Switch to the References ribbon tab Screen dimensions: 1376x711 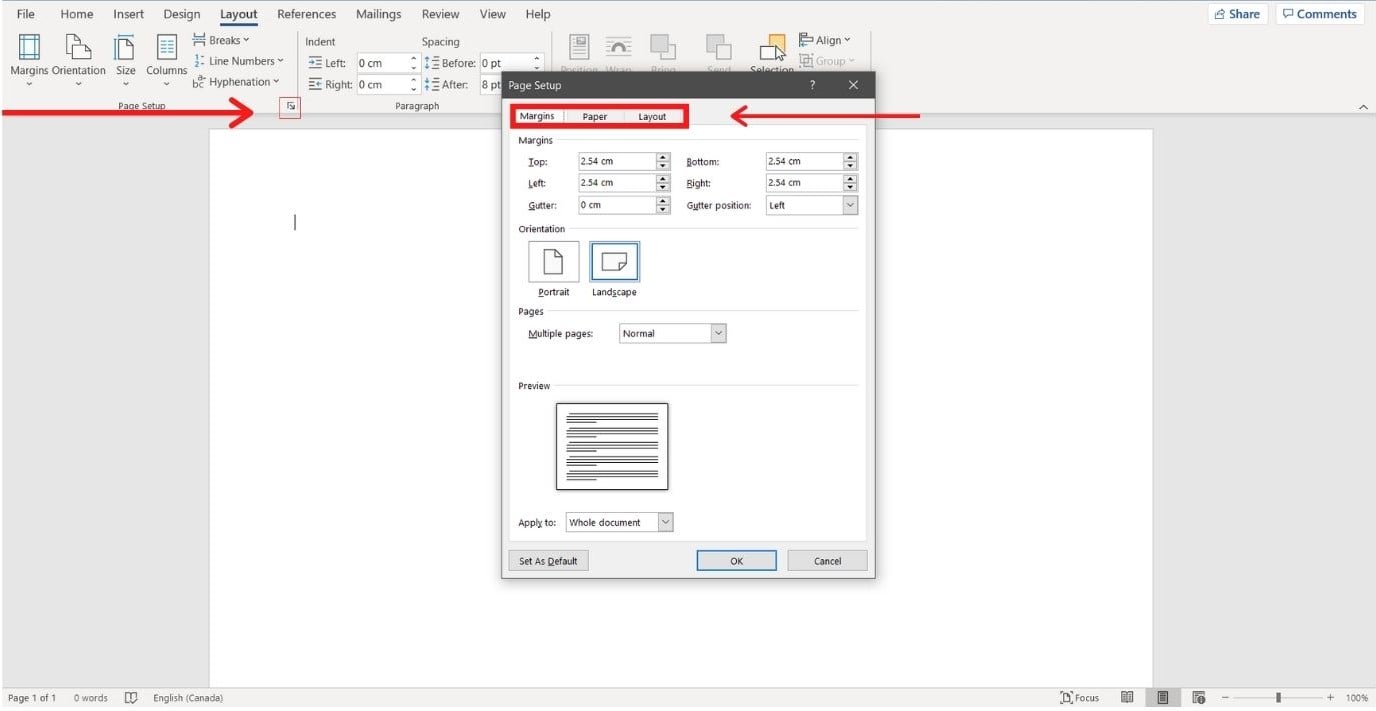click(x=307, y=14)
